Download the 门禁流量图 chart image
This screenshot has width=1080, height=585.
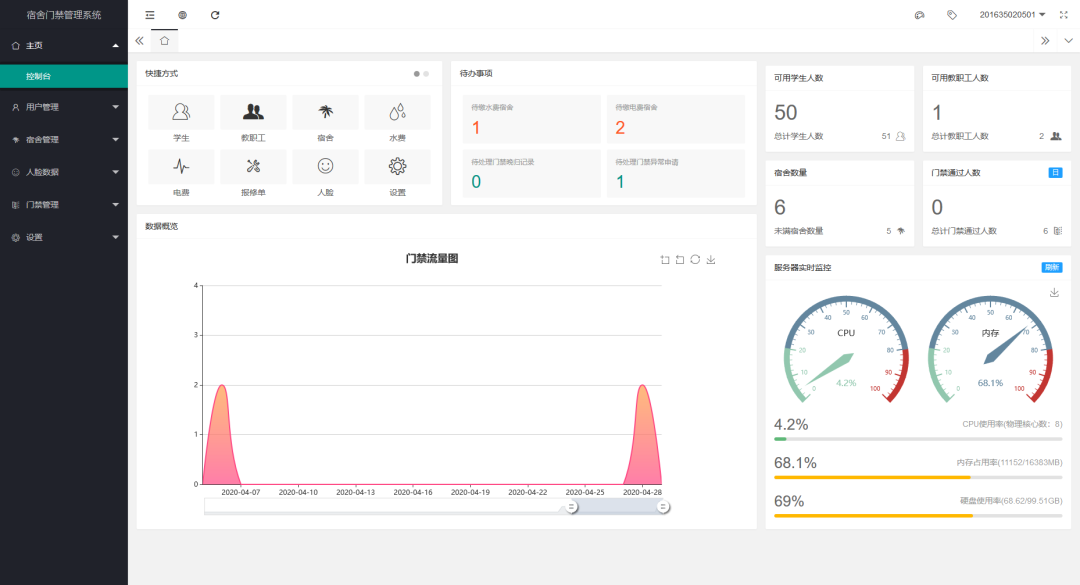pos(711,260)
